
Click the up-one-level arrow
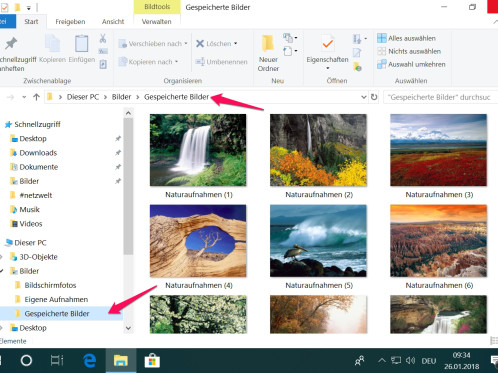[36, 97]
